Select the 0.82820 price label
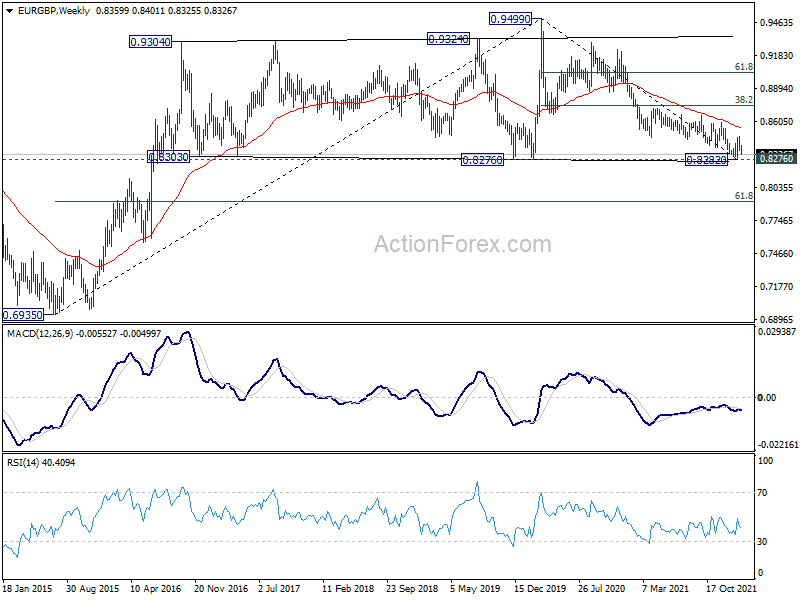 706,160
